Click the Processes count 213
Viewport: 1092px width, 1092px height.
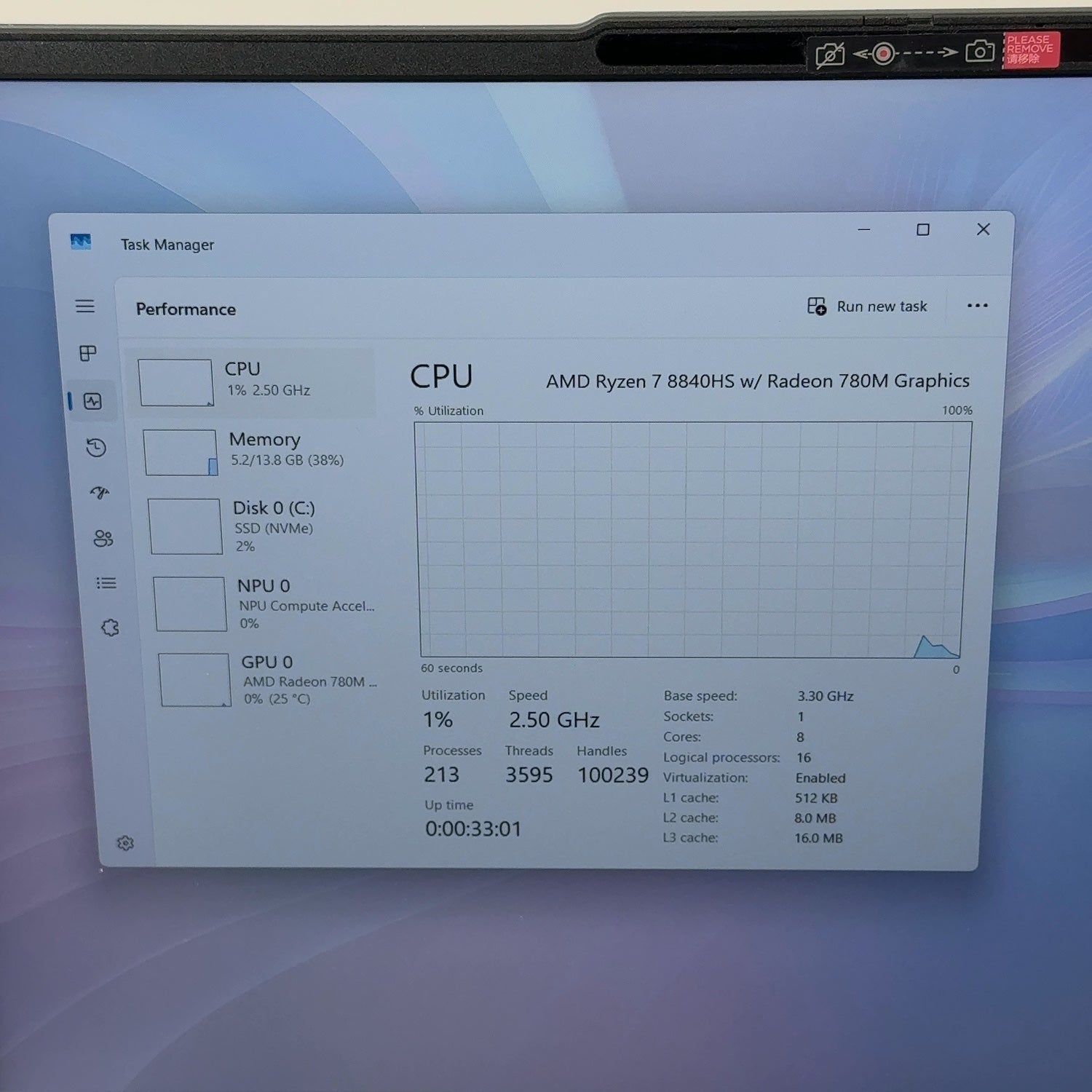[x=441, y=775]
